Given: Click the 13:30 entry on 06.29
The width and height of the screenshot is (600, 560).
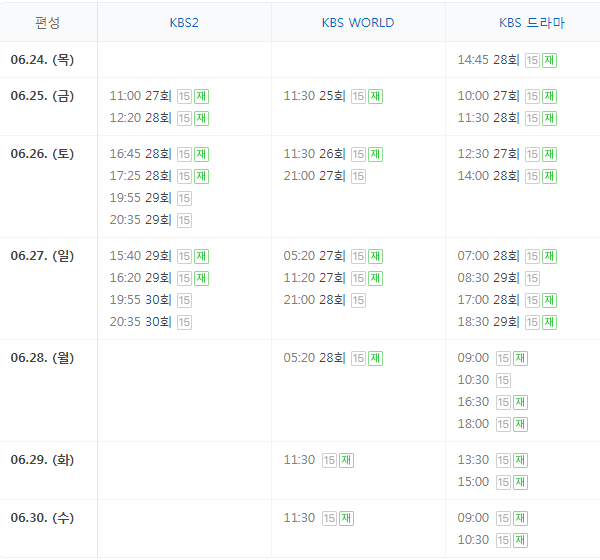Looking at the screenshot, I should click(473, 460).
